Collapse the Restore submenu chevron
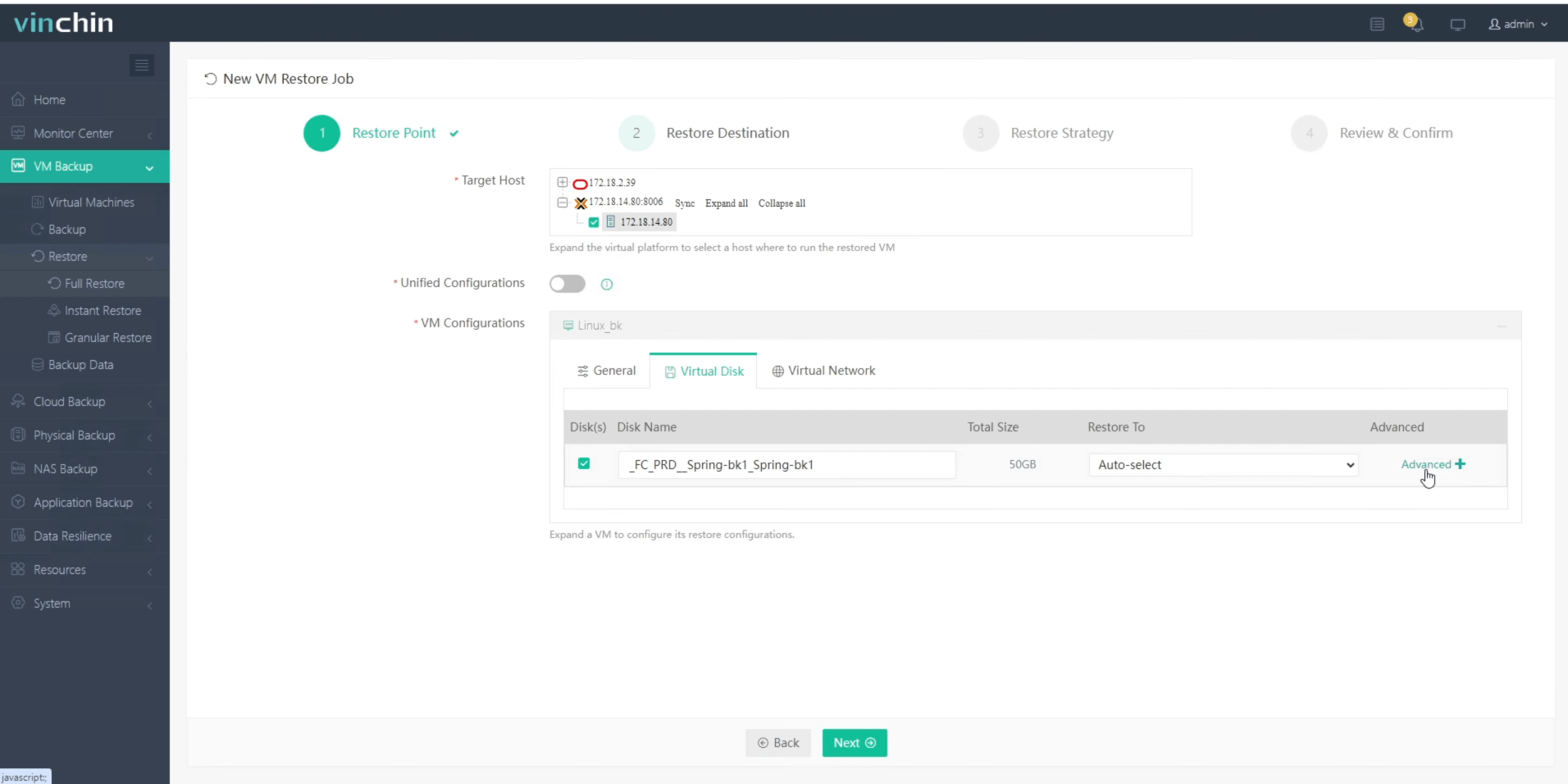1568x784 pixels. pos(149,258)
